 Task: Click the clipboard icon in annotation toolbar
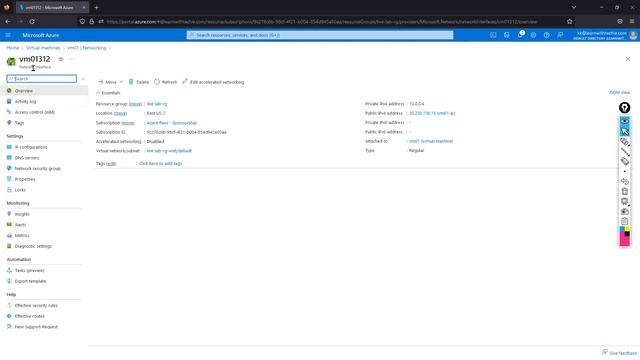[x=624, y=221]
